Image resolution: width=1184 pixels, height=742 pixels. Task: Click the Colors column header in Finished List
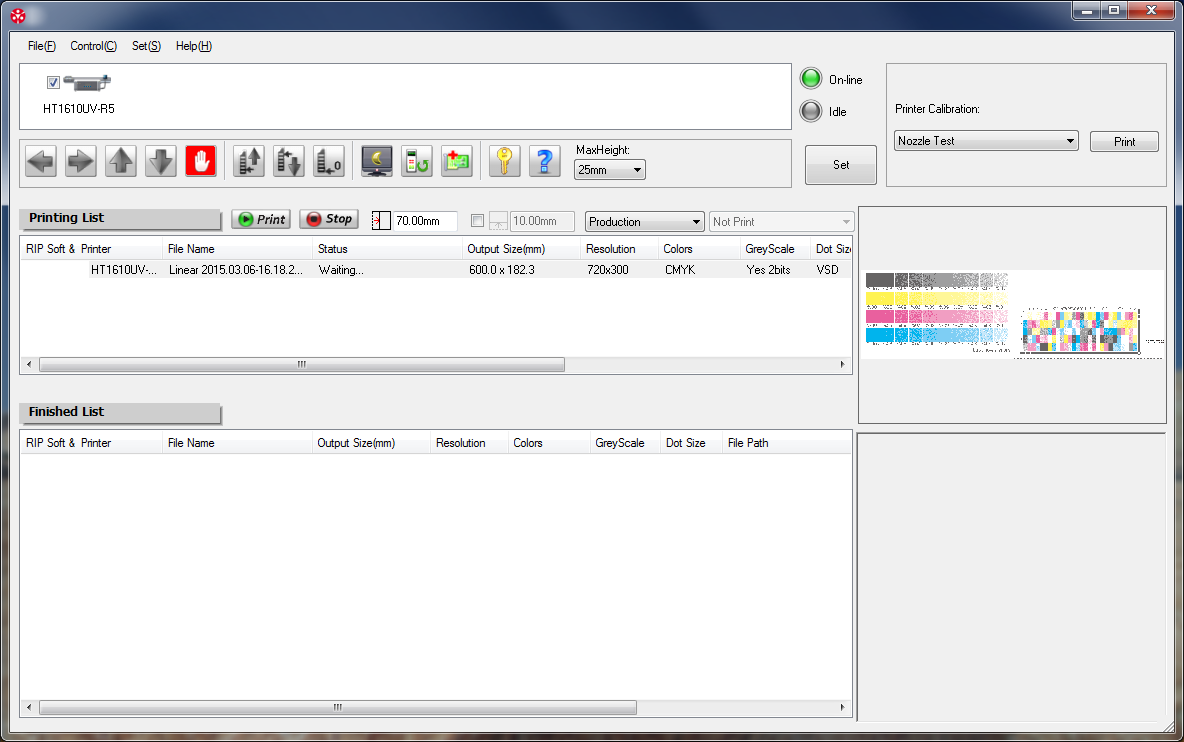(x=548, y=443)
